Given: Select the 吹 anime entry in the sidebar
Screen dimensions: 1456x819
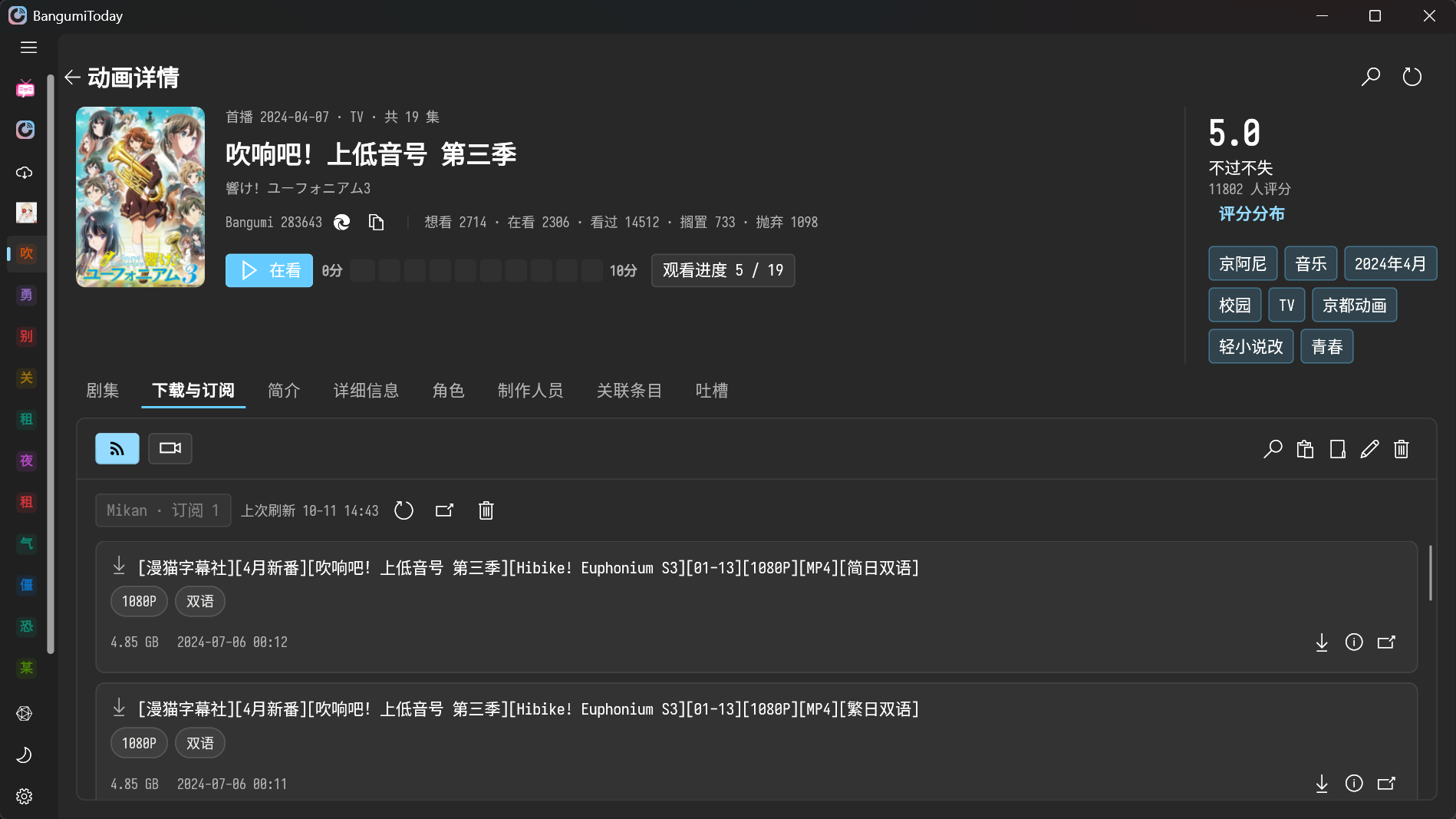Looking at the screenshot, I should (x=26, y=253).
